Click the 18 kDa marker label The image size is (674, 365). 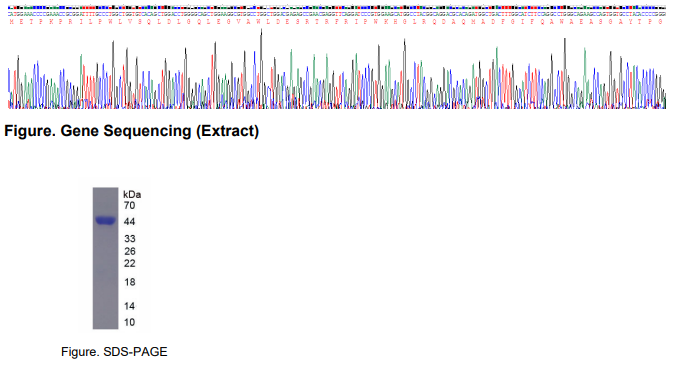(129, 282)
